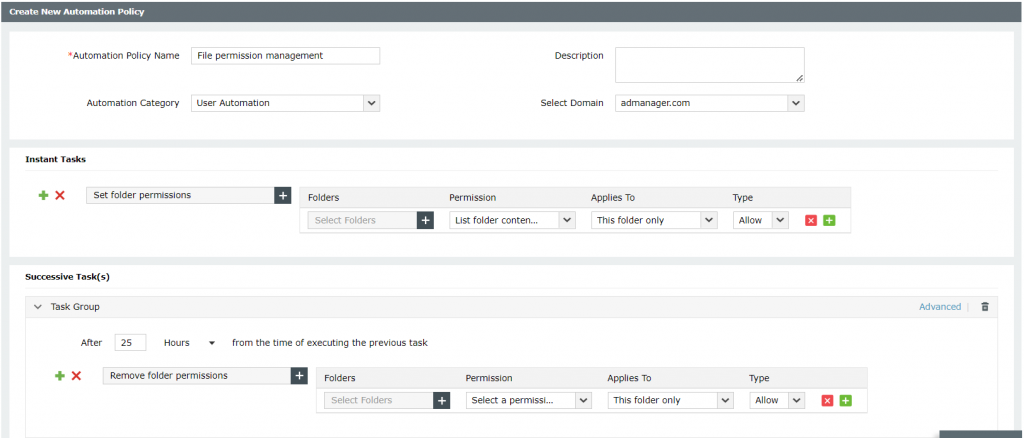The width and height of the screenshot is (1024, 438).
Task: Open the List folder contents permission dropdown
Action: [x=512, y=220]
